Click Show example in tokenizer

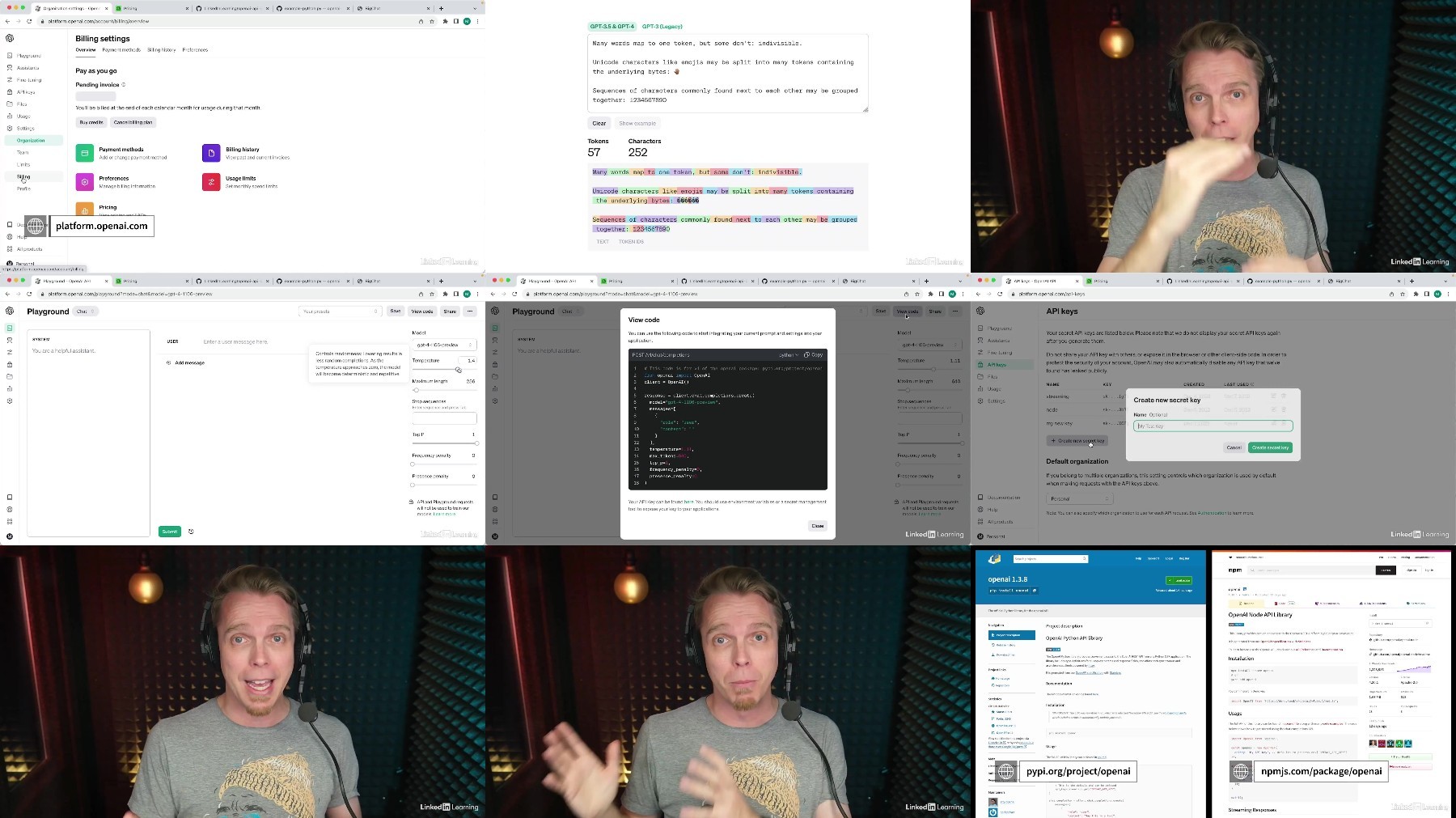tap(637, 123)
